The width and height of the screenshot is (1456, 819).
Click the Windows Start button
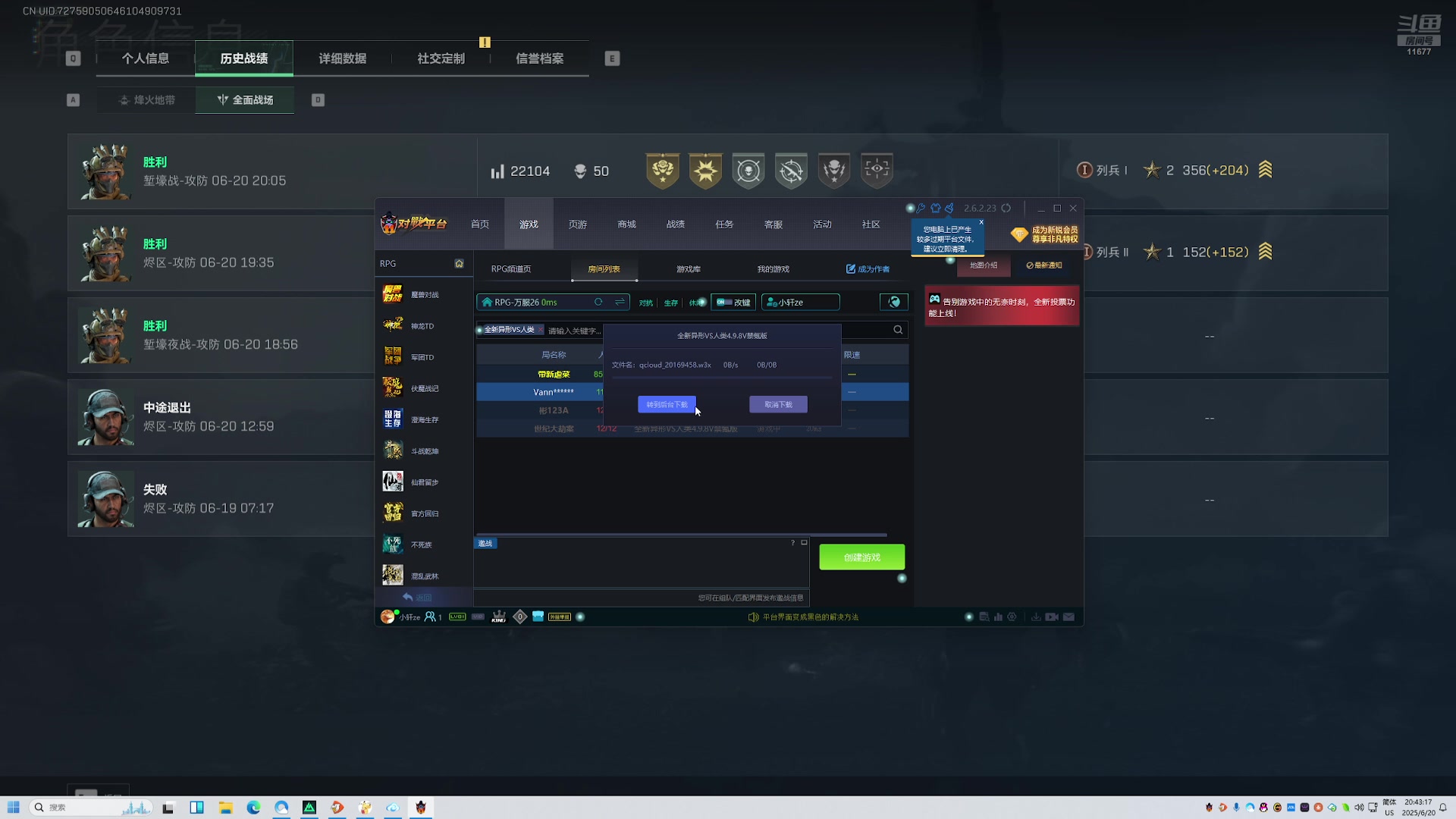click(13, 808)
